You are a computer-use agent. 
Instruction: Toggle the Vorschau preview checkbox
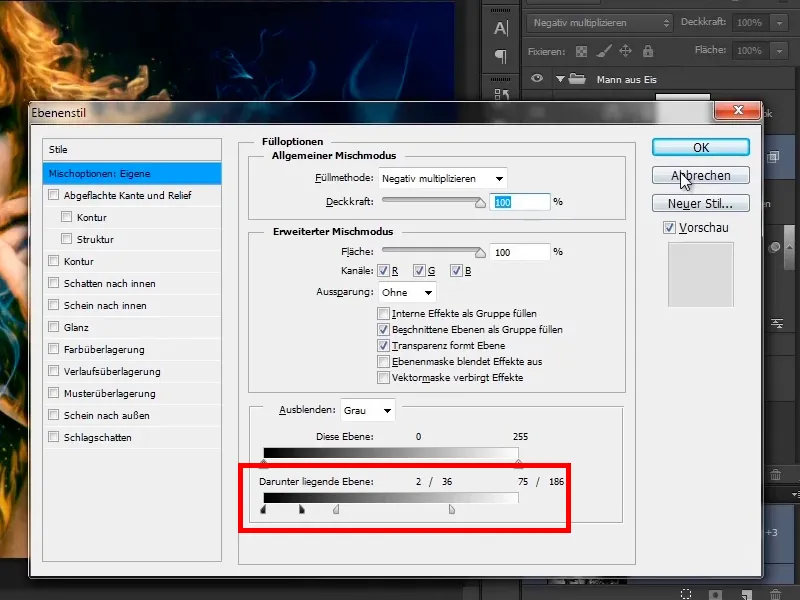coord(669,228)
